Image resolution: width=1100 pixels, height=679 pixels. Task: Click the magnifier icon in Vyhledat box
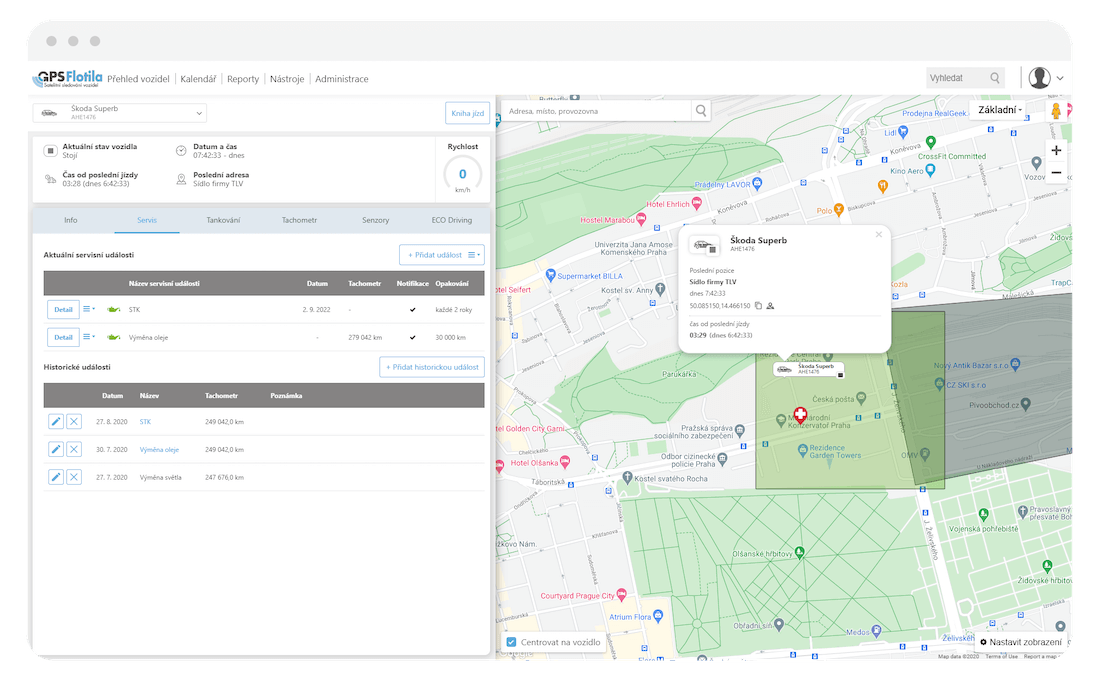[995, 78]
